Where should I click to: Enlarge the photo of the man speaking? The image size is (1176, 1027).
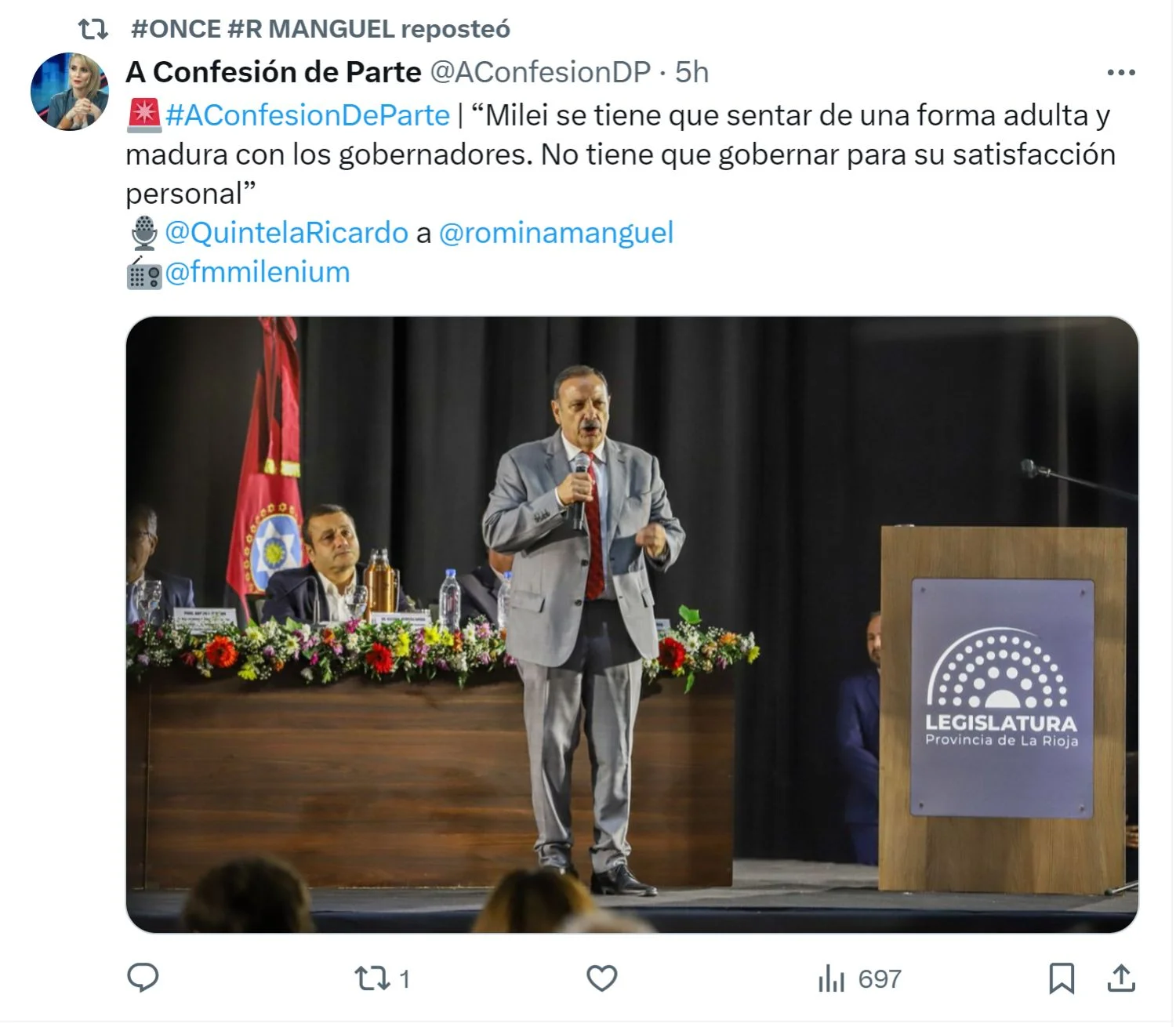click(632, 625)
